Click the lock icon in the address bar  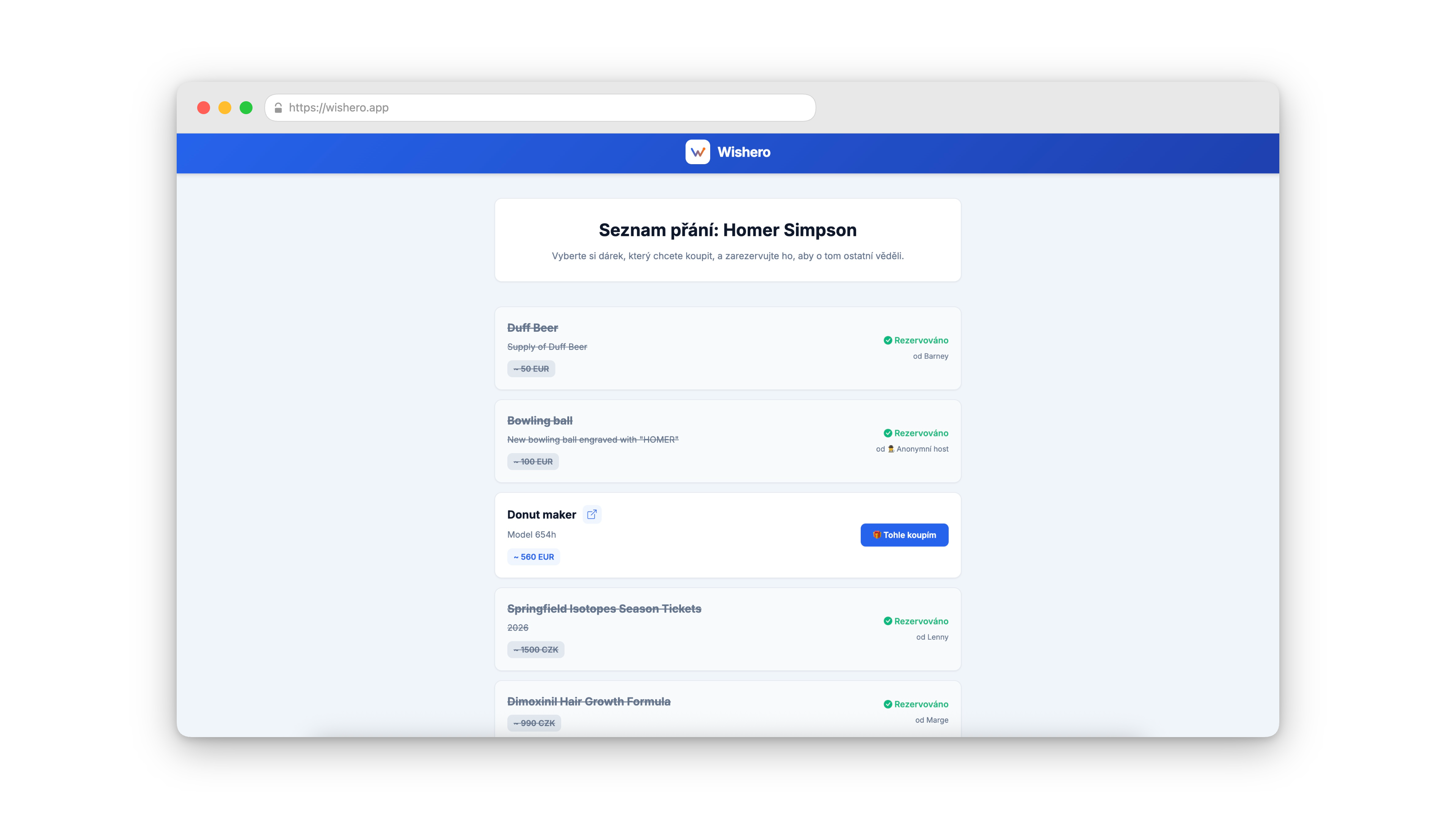point(278,107)
